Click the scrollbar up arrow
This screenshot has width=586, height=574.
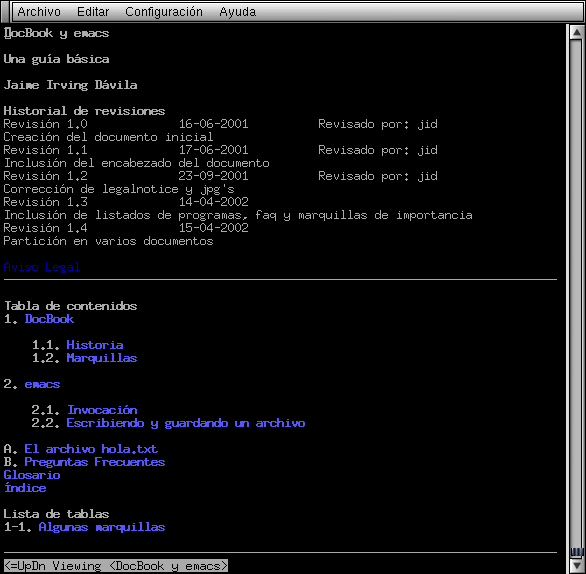point(577,33)
